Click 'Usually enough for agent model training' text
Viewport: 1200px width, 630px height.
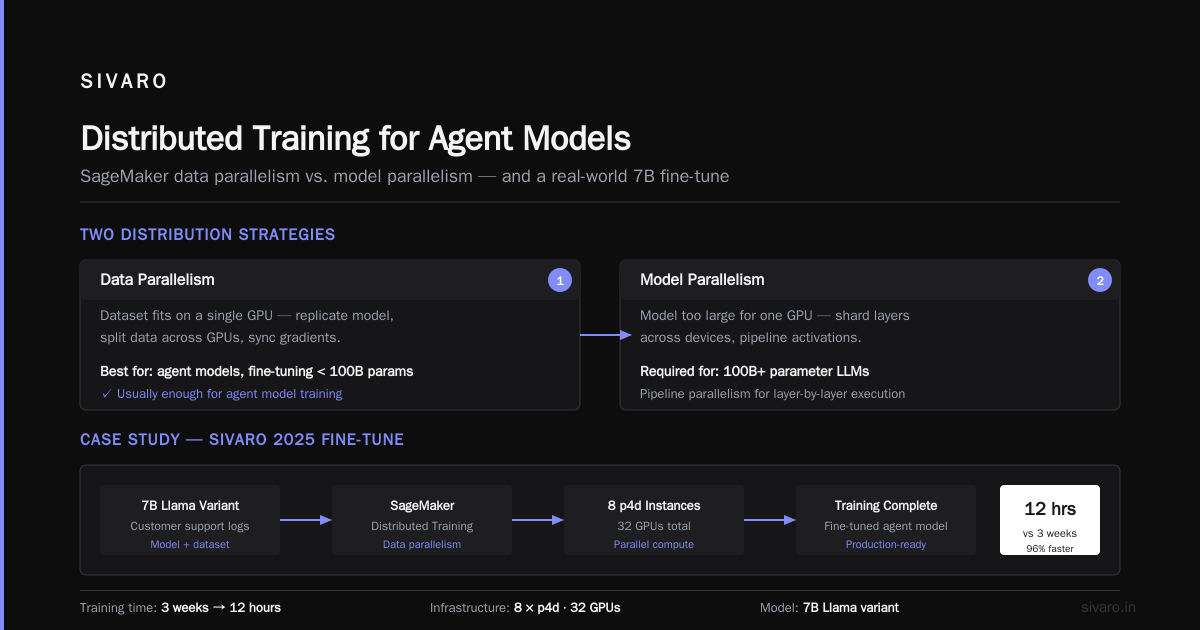230,394
